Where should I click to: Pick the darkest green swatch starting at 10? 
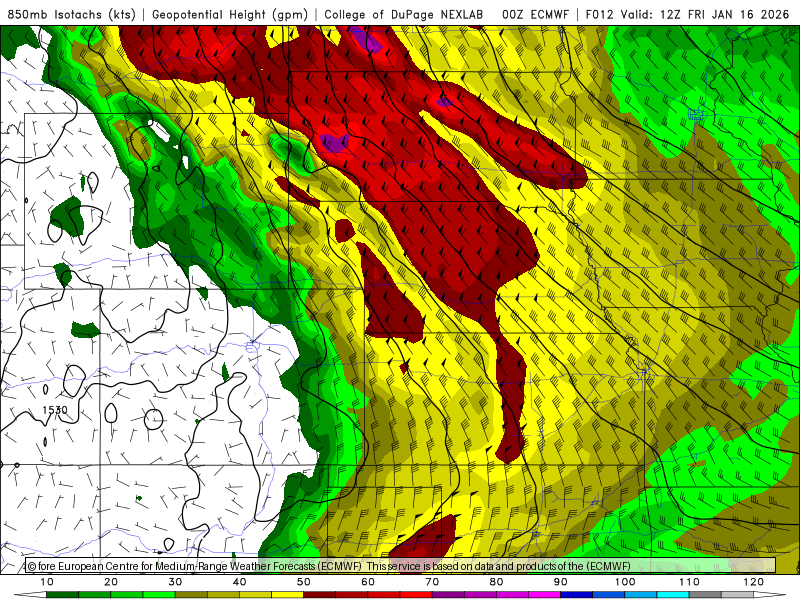click(62, 595)
